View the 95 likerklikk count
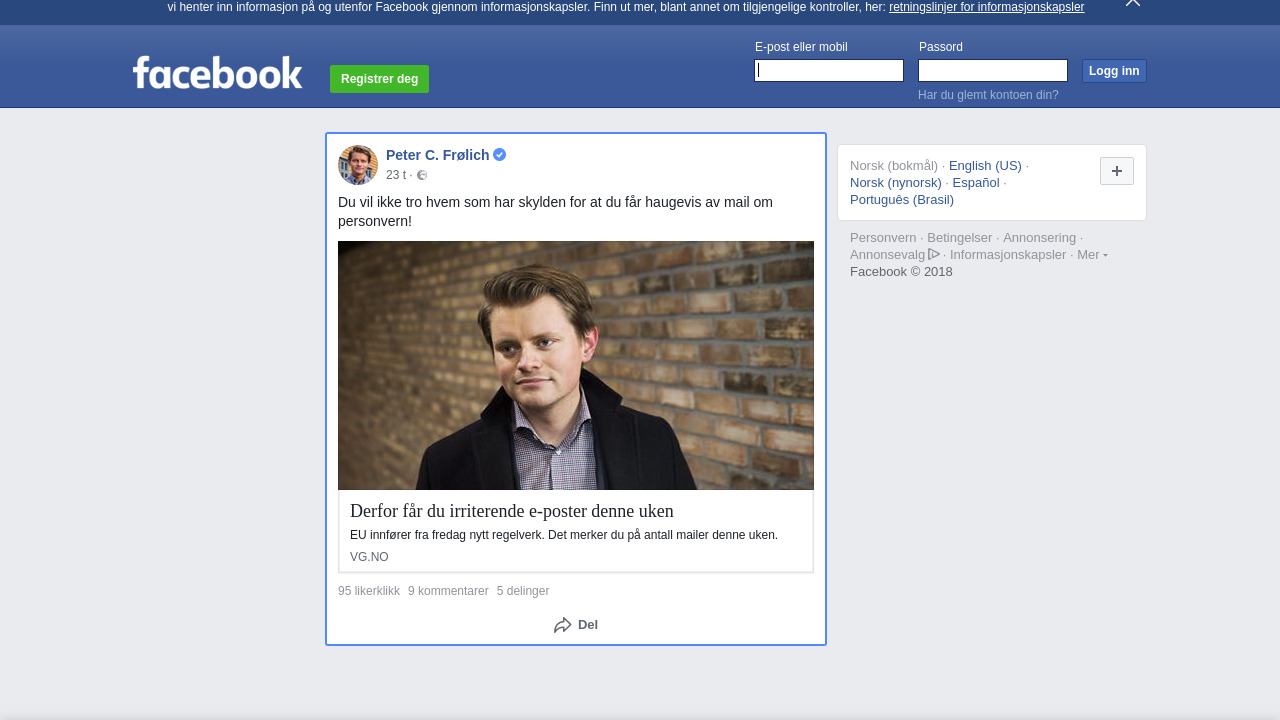 click(369, 591)
